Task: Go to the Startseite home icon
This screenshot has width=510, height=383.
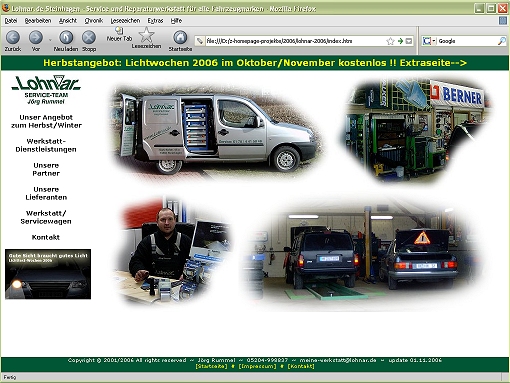Action: (180, 37)
